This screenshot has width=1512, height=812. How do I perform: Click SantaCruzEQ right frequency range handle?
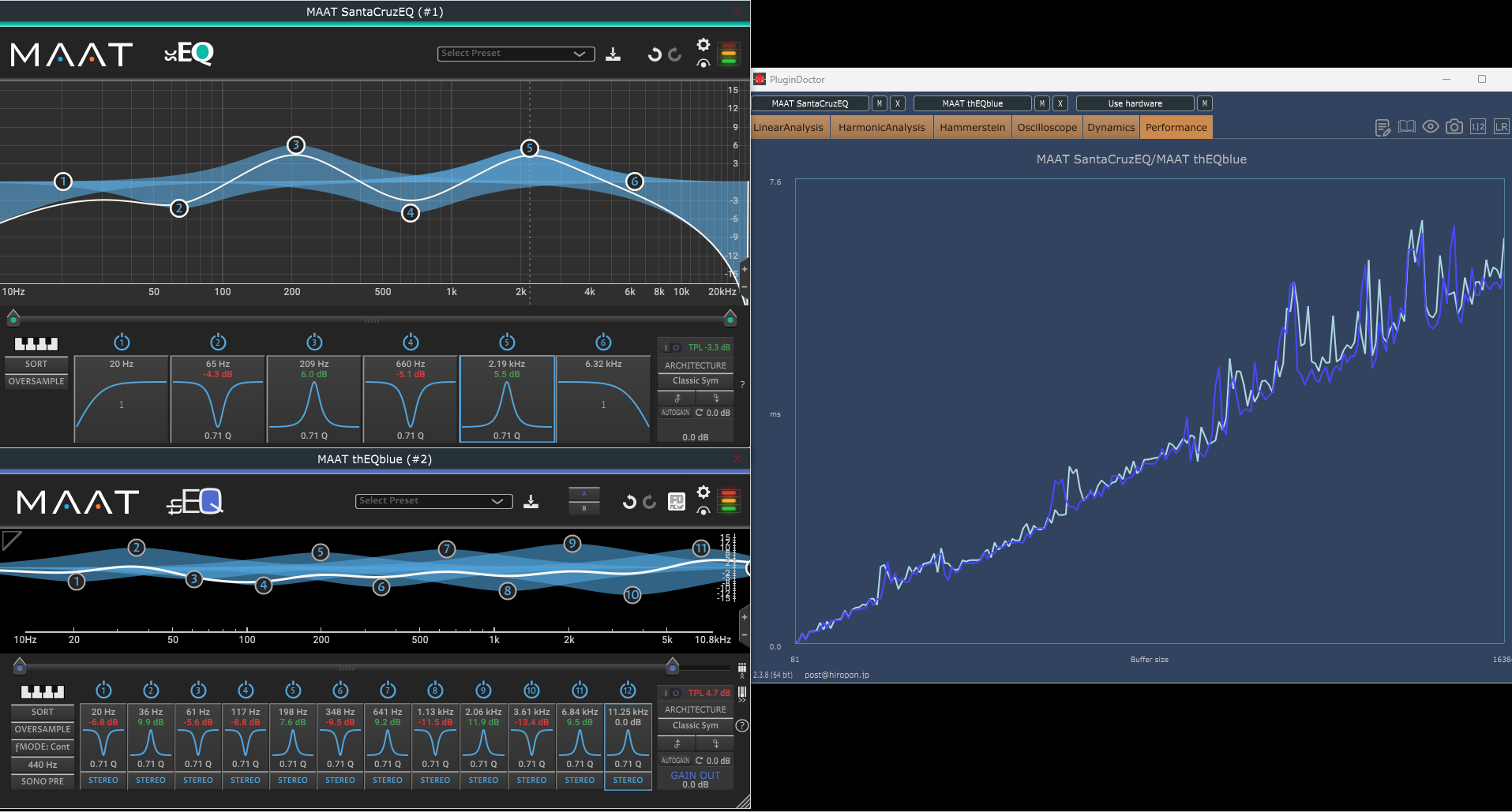pos(730,318)
